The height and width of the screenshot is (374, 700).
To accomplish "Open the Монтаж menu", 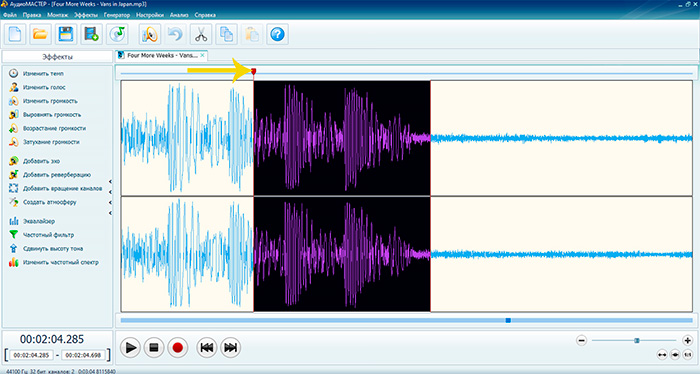I will pos(57,15).
